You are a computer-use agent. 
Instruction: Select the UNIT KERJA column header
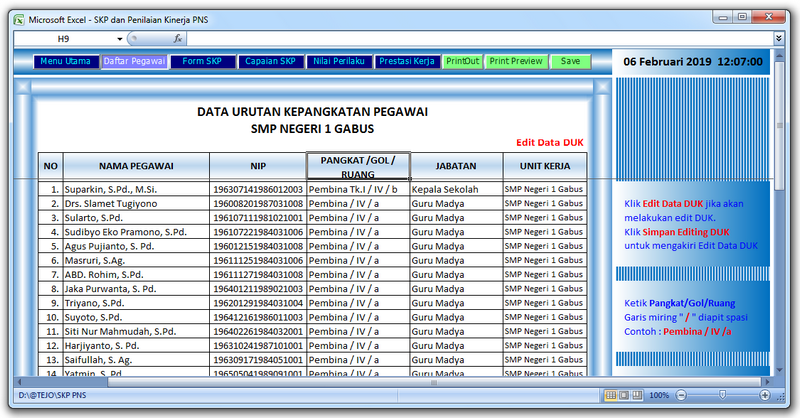click(545, 166)
